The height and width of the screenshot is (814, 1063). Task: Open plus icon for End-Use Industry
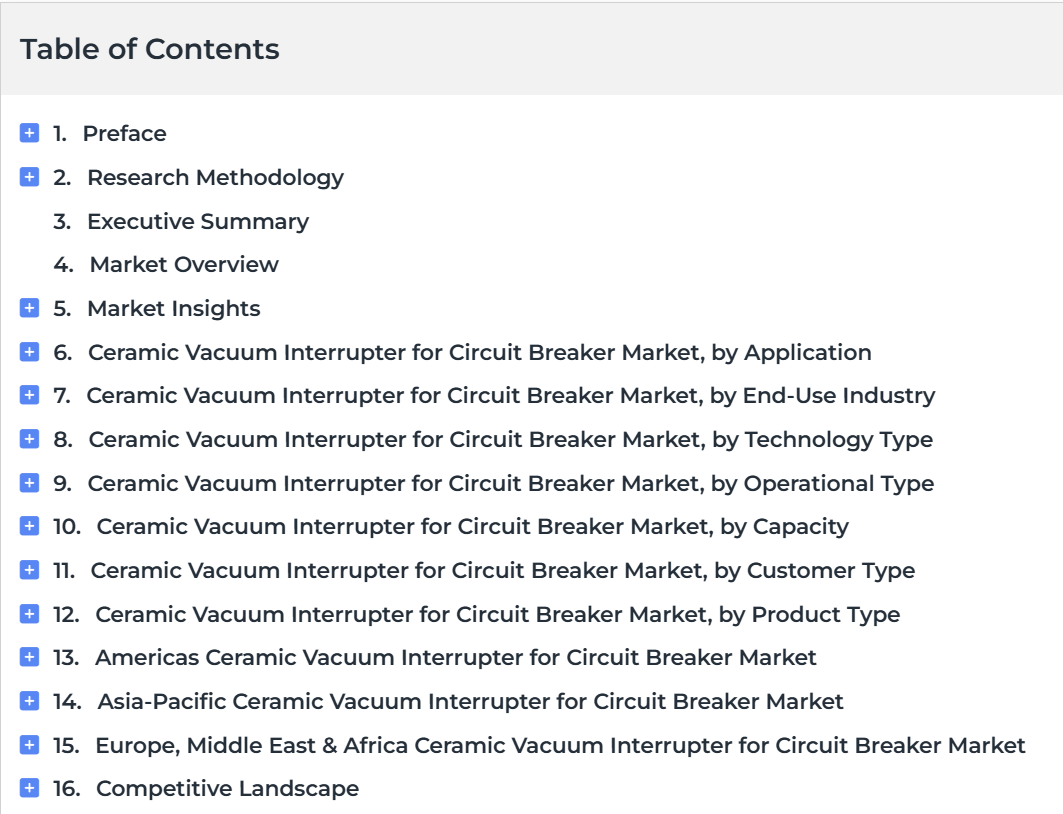coord(29,395)
